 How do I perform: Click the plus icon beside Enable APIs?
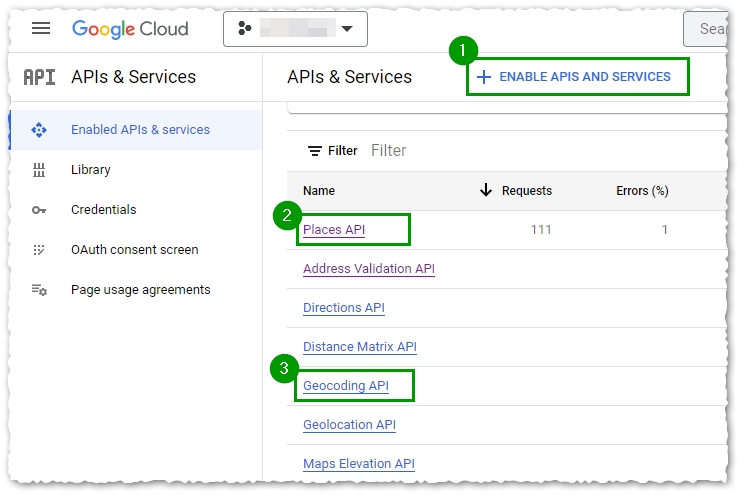click(484, 77)
